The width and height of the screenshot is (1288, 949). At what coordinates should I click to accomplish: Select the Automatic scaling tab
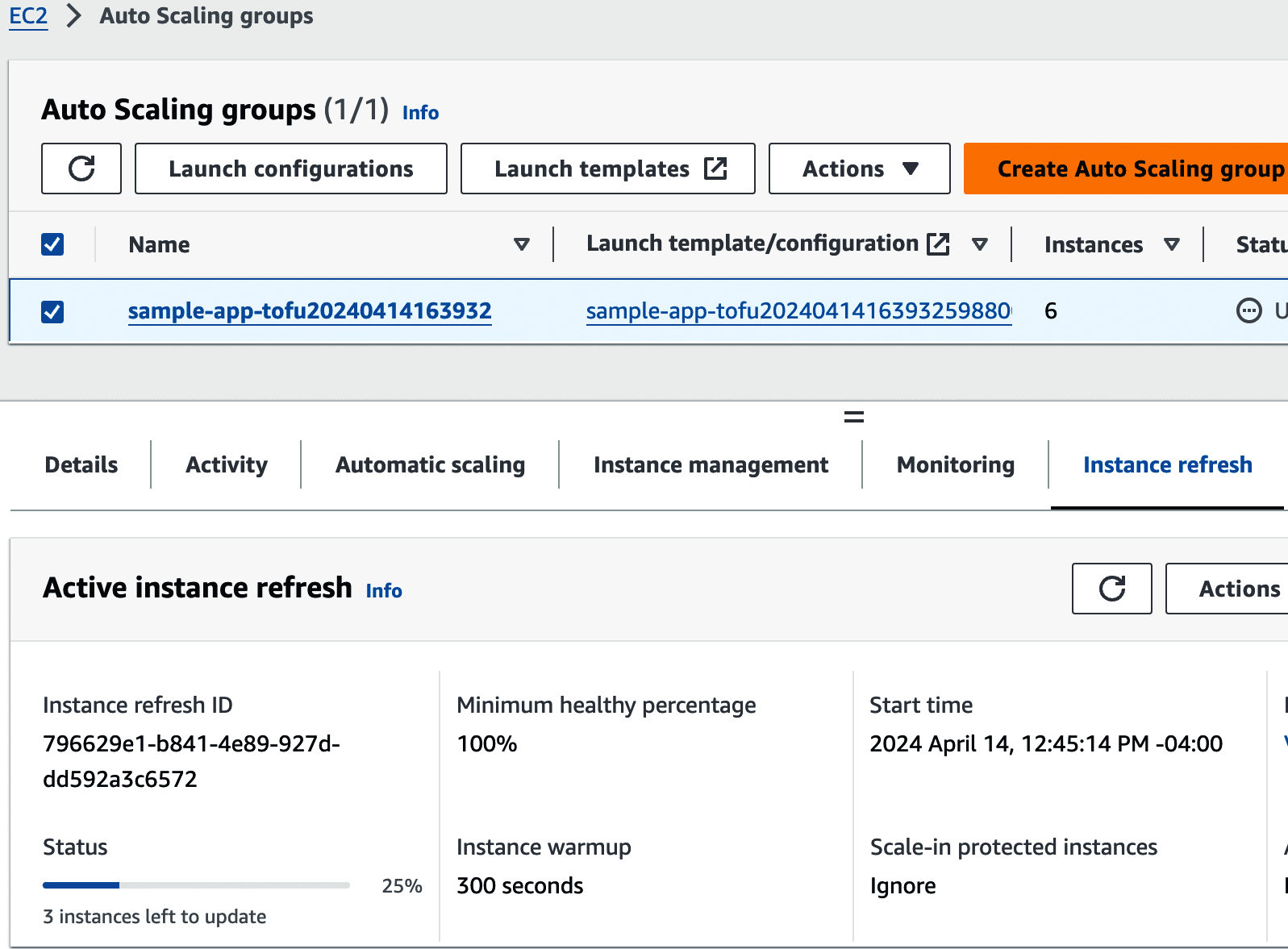430,464
